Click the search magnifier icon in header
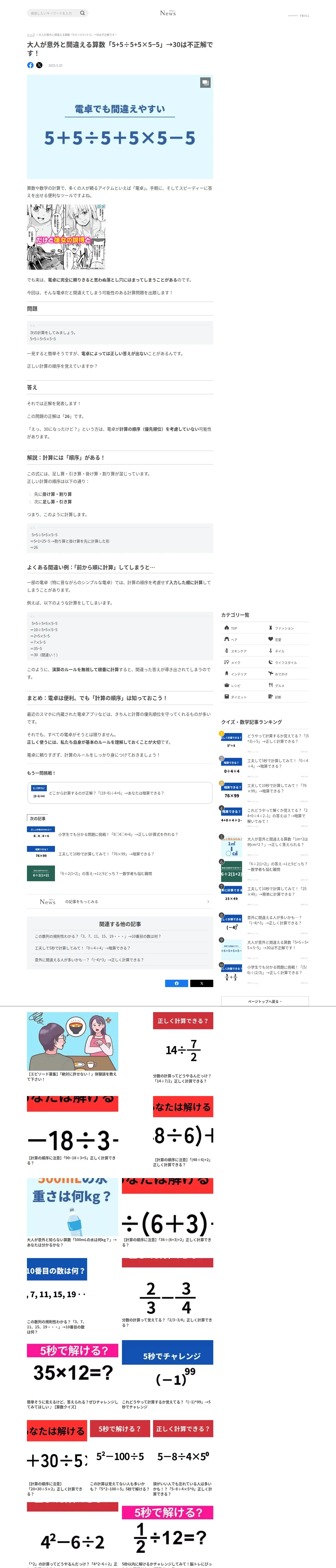Viewport: 336px width, 1568px height. [x=82, y=13]
